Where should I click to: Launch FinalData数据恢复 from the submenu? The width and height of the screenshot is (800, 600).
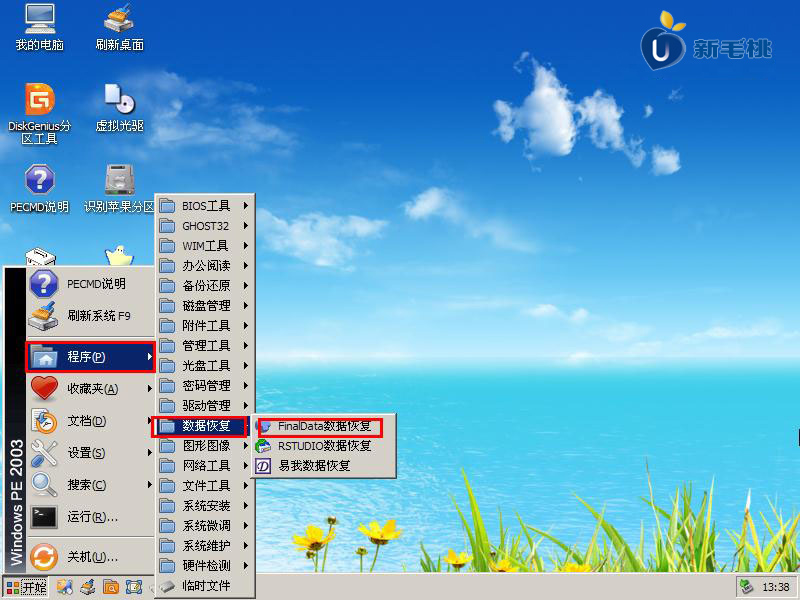[324, 426]
